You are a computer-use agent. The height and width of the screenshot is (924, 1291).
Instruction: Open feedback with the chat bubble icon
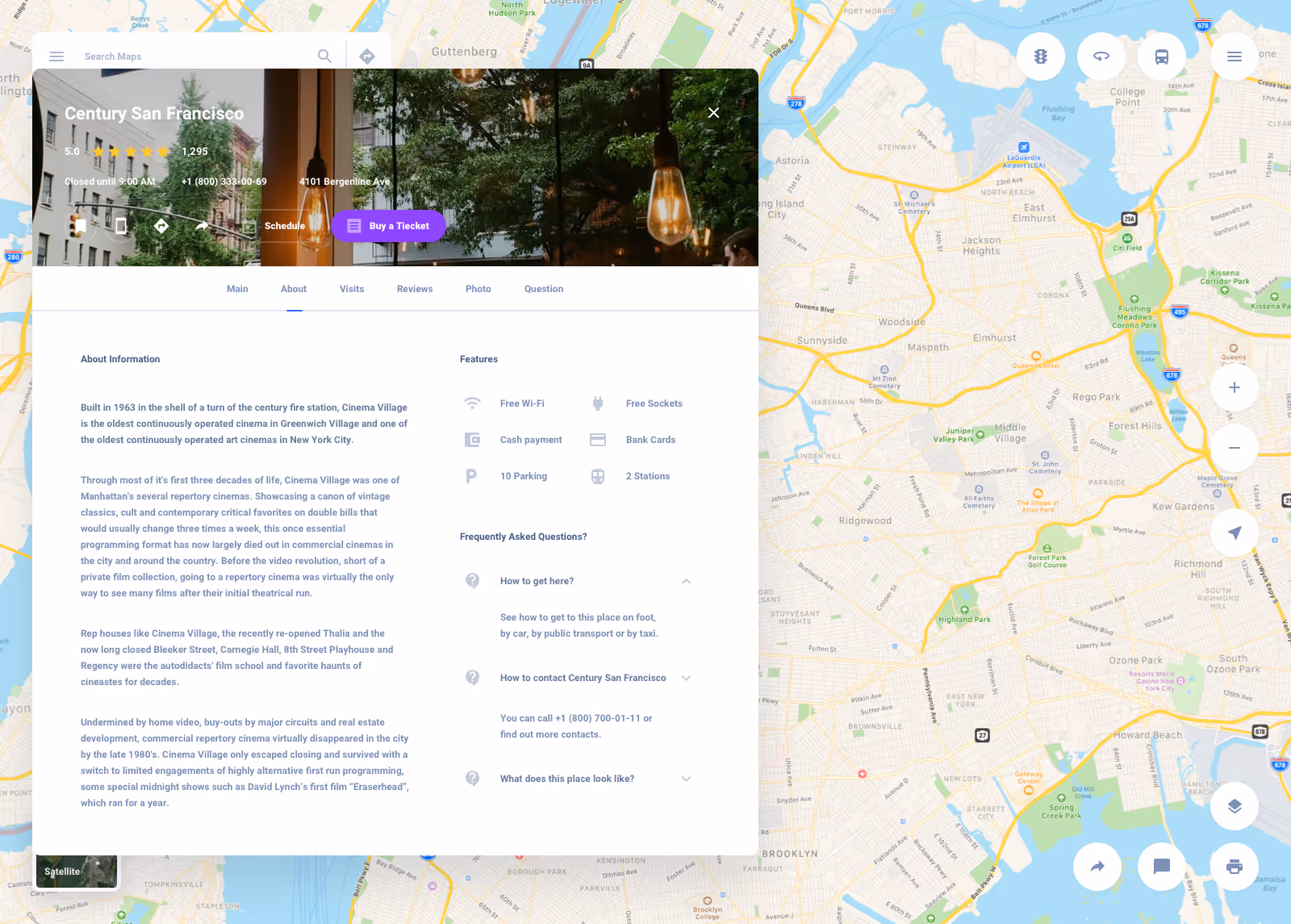(1161, 866)
